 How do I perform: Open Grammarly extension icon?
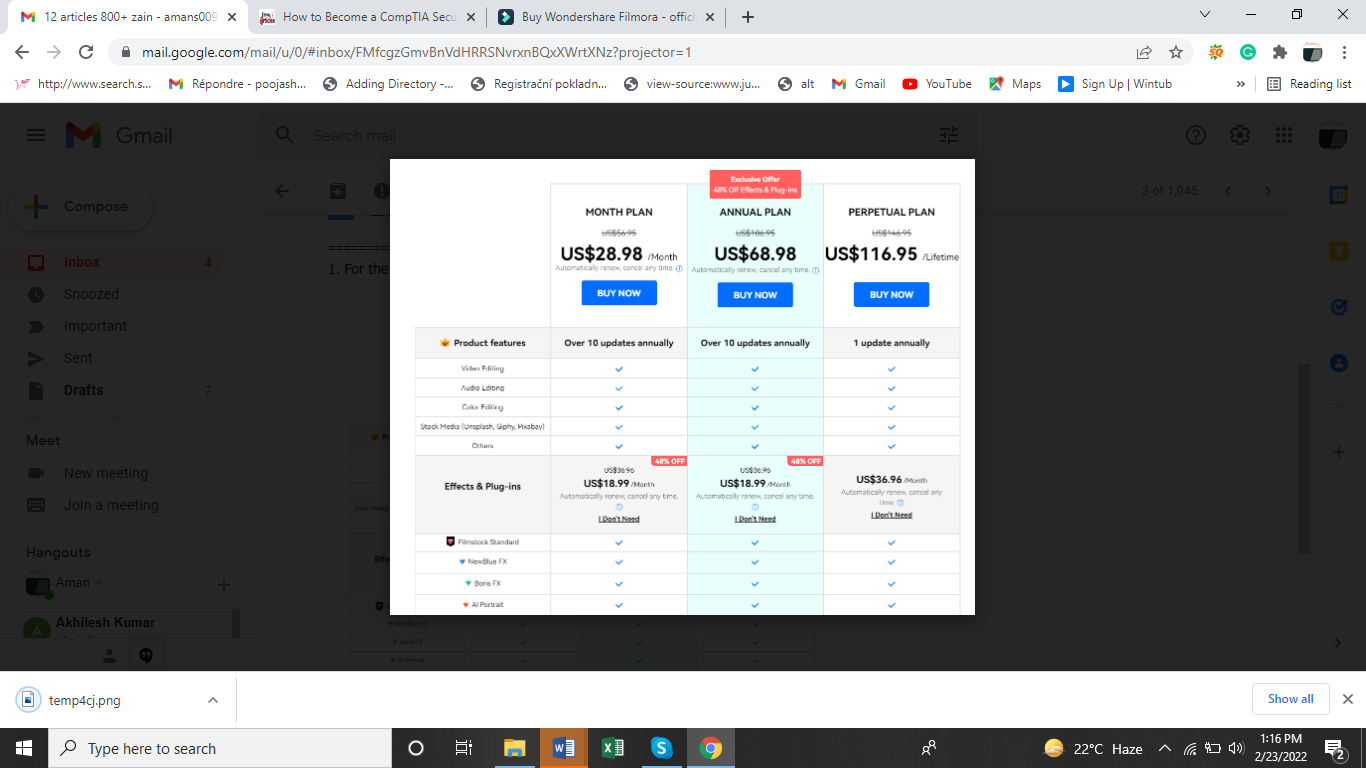coord(1248,52)
